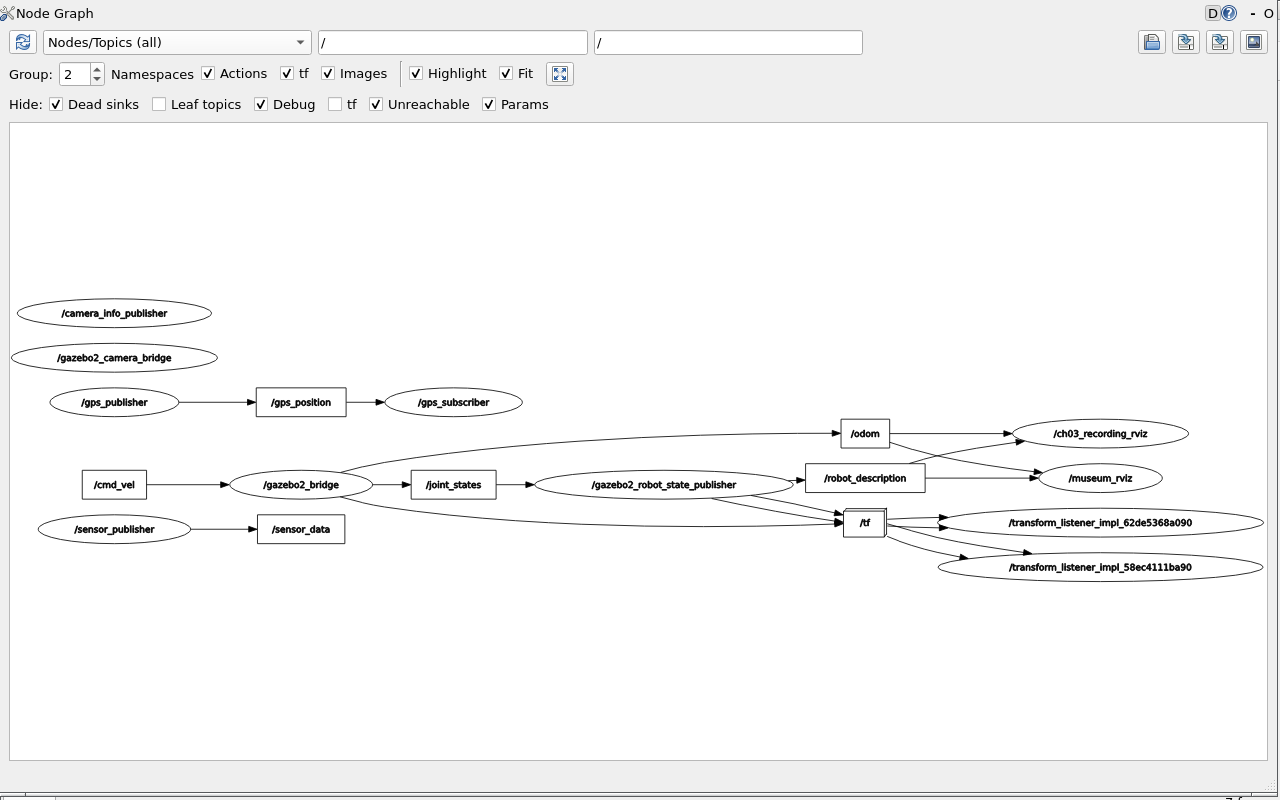Refresh the ROS node graph
This screenshot has width=1280, height=800.
point(23,42)
